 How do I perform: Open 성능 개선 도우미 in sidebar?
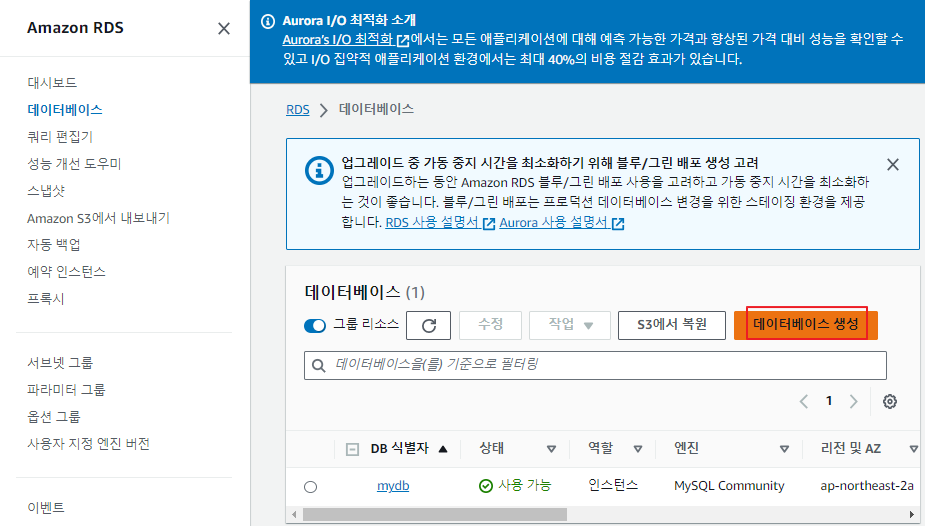tap(74, 164)
